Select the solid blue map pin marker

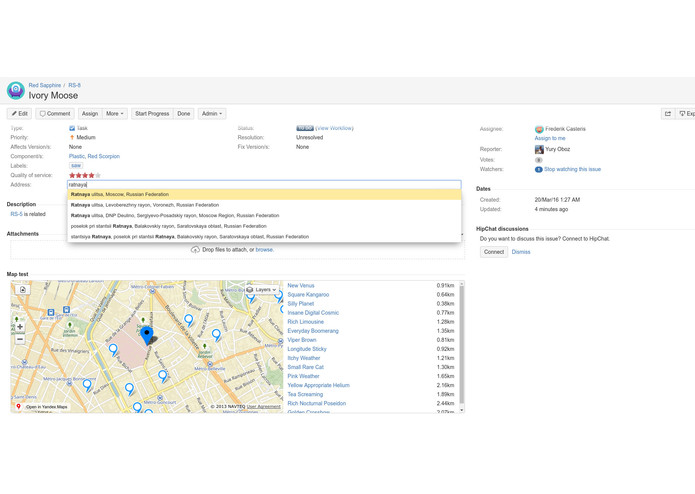coord(147,336)
